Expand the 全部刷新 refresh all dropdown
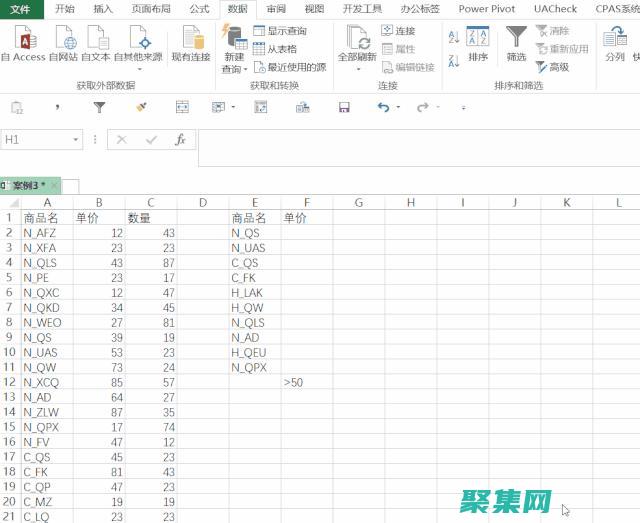The width and height of the screenshot is (640, 523). (357, 69)
